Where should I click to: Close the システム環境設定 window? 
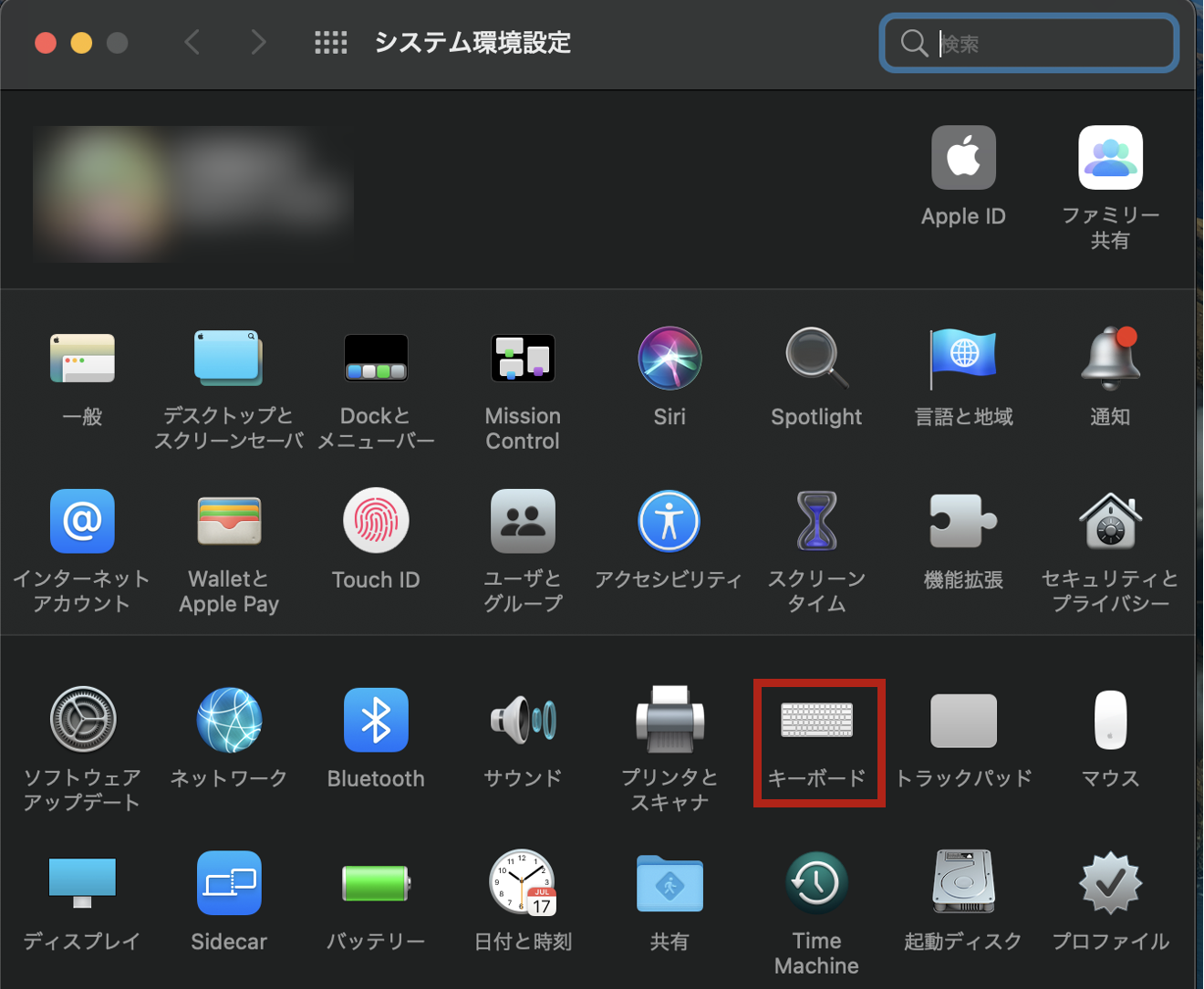[46, 43]
